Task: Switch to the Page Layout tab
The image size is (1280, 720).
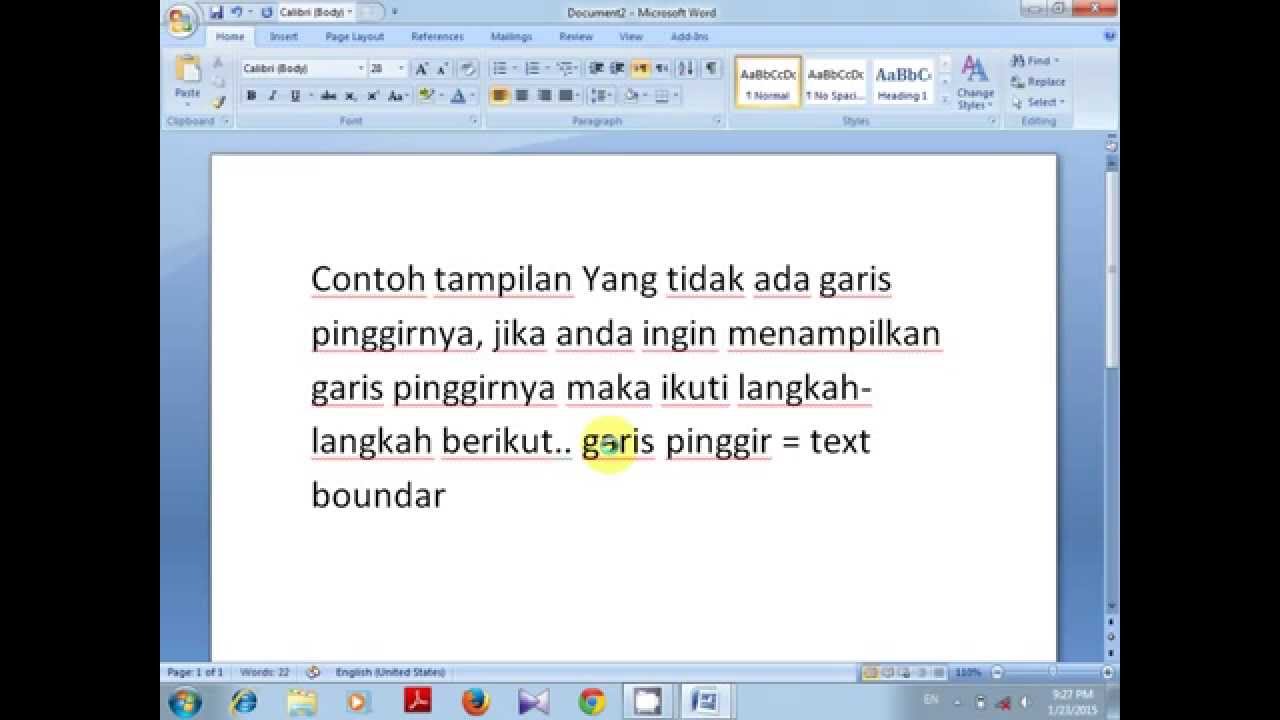Action: click(x=355, y=37)
